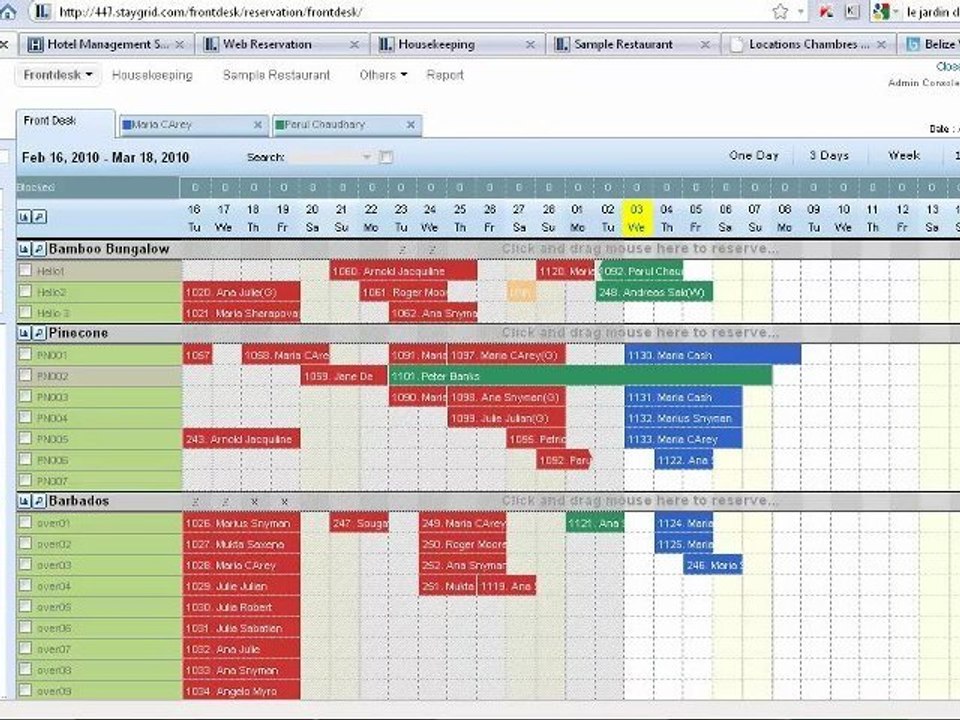Click the blue square on Maria CArey tab
Image resolution: width=960 pixels, height=720 pixels.
pyautogui.click(x=127, y=125)
